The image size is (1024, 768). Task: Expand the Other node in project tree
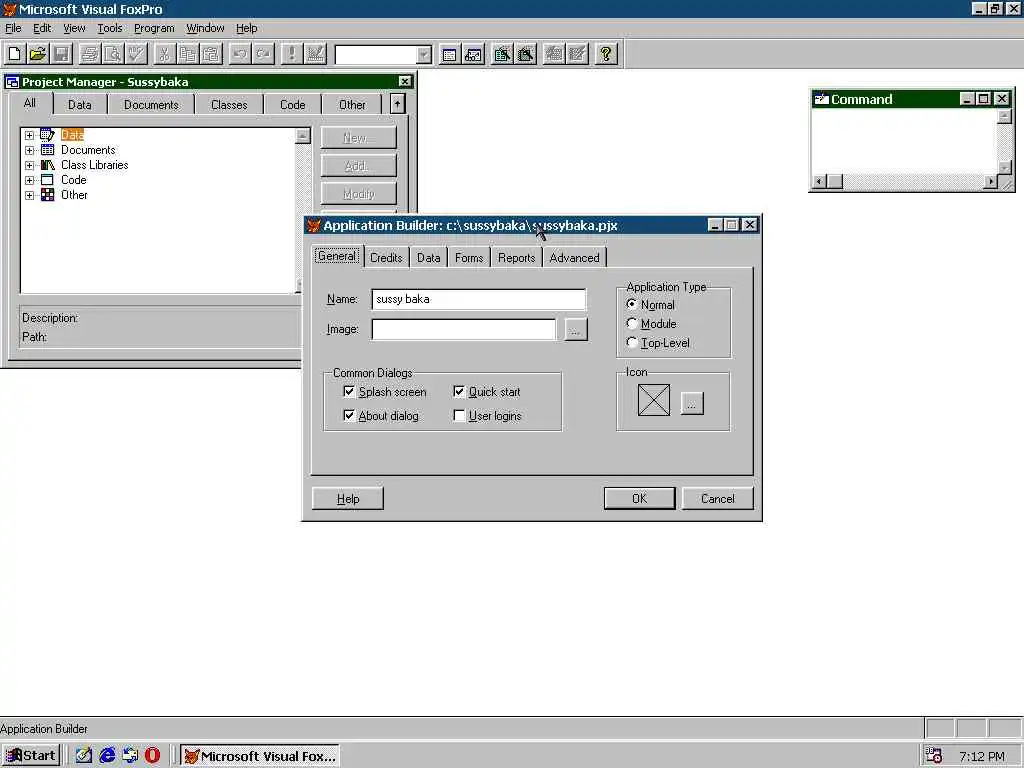click(29, 195)
